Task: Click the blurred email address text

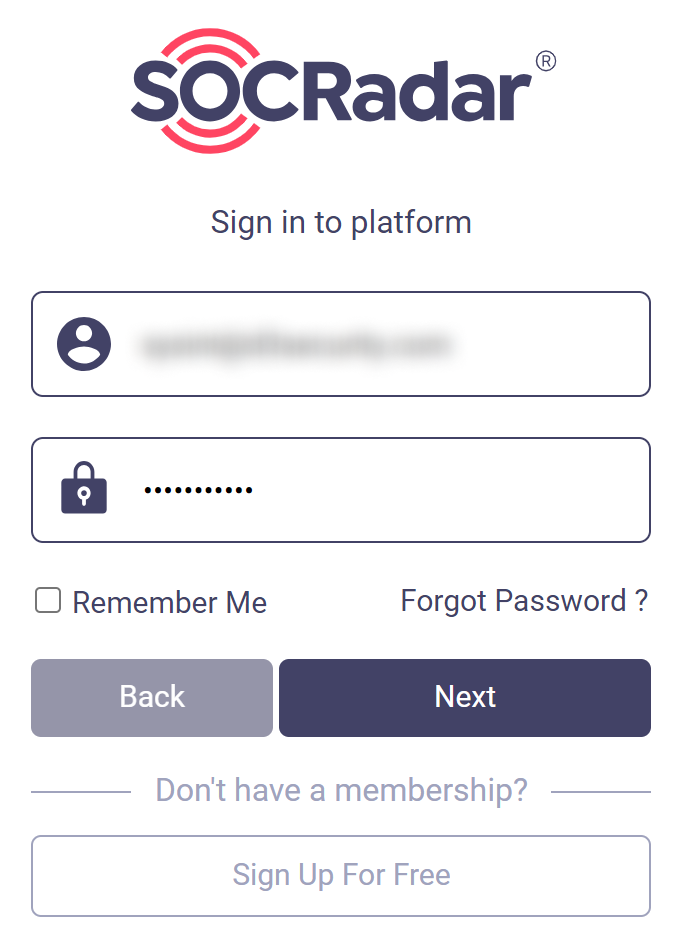Action: pyautogui.click(x=295, y=345)
